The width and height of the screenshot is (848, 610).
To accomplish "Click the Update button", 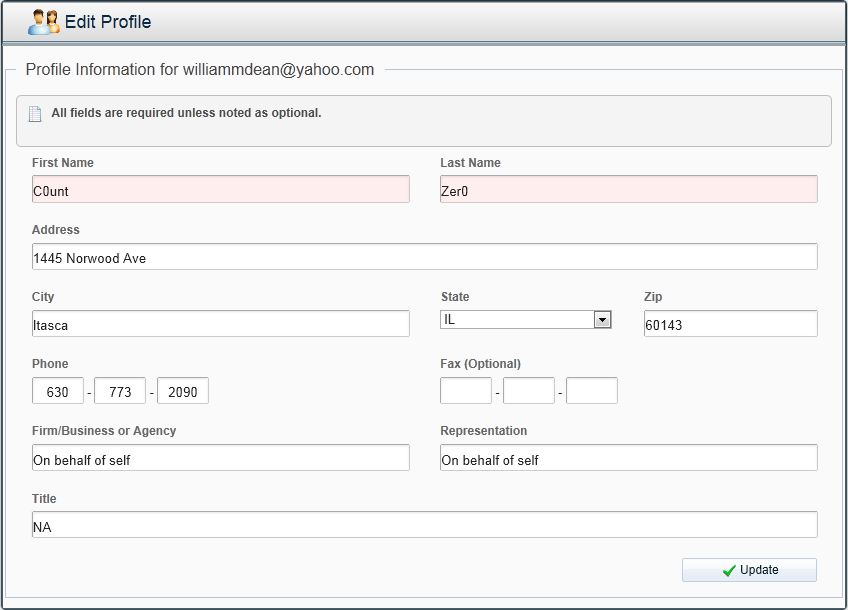I will [749, 570].
